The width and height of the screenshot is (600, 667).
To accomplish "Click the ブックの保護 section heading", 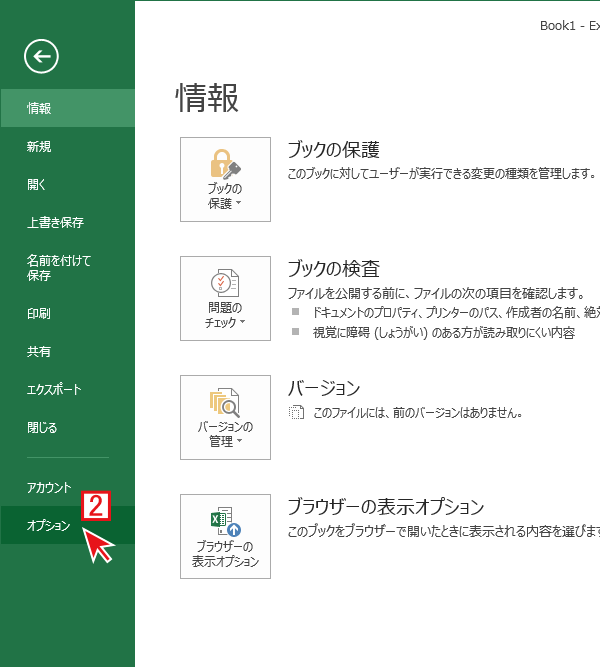I will pos(334,150).
